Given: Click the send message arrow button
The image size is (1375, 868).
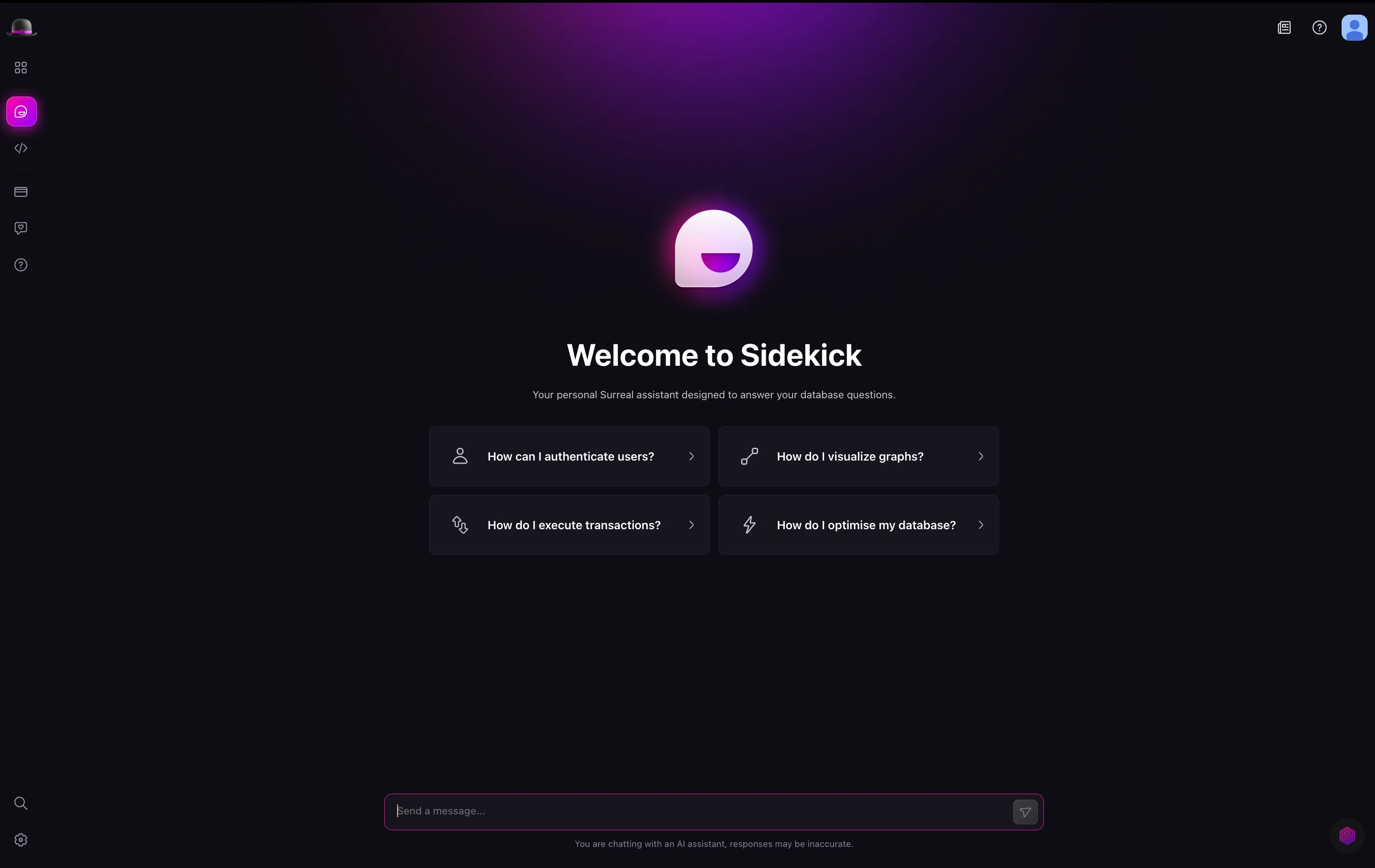Looking at the screenshot, I should click(1026, 812).
